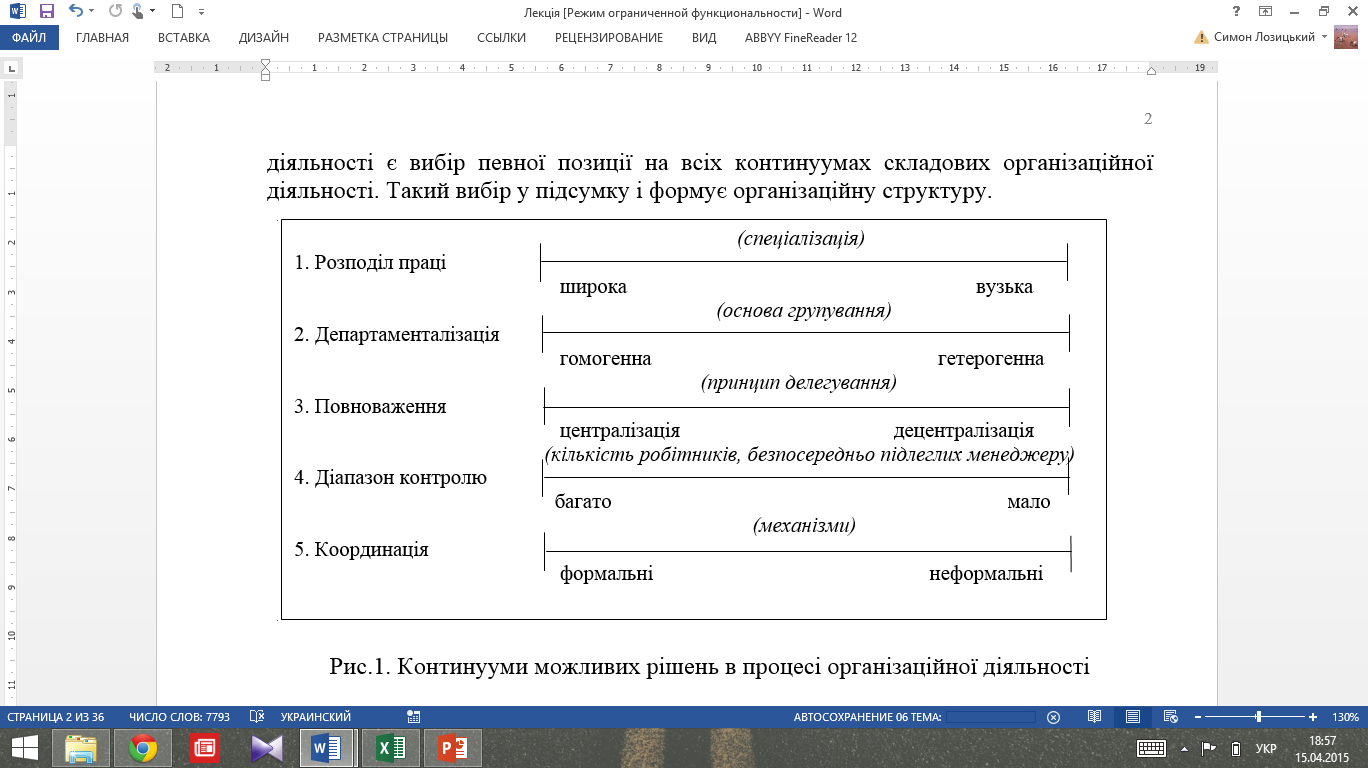The image size is (1368, 768).
Task: Switch to the ВСТАВКА ribbon tab
Action: 184,38
